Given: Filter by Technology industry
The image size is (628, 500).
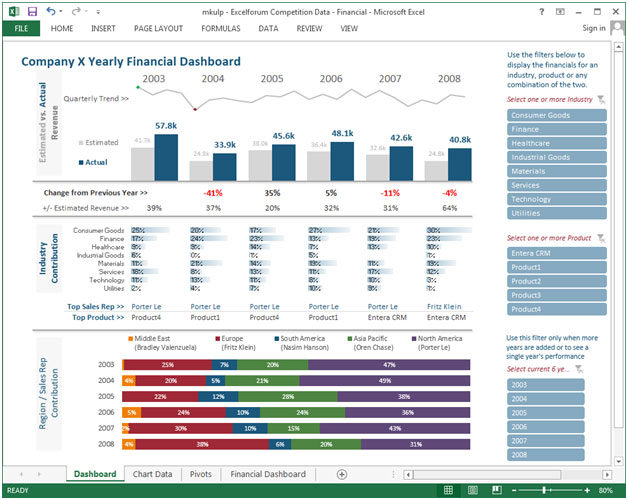Looking at the screenshot, I should point(557,200).
